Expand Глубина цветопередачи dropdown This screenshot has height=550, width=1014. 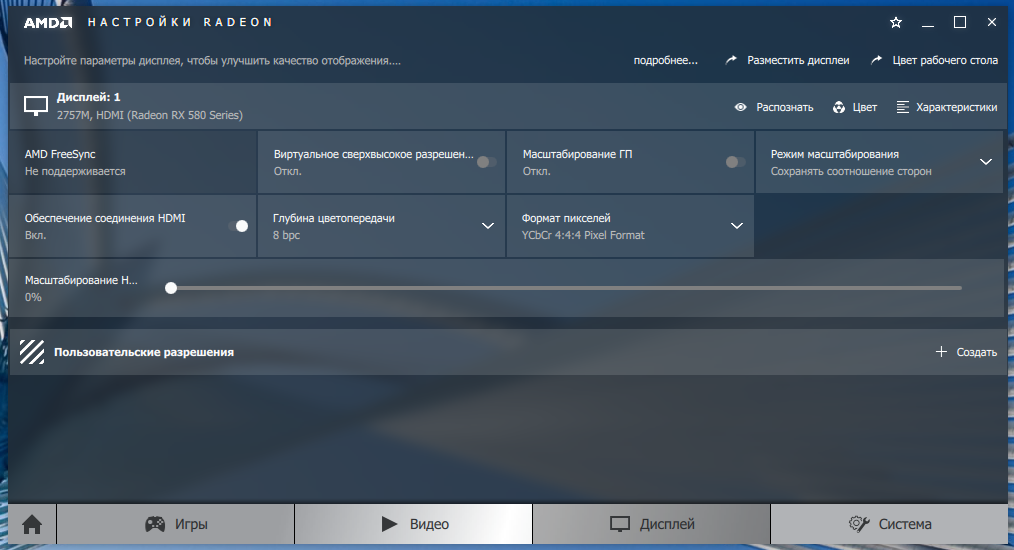488,226
